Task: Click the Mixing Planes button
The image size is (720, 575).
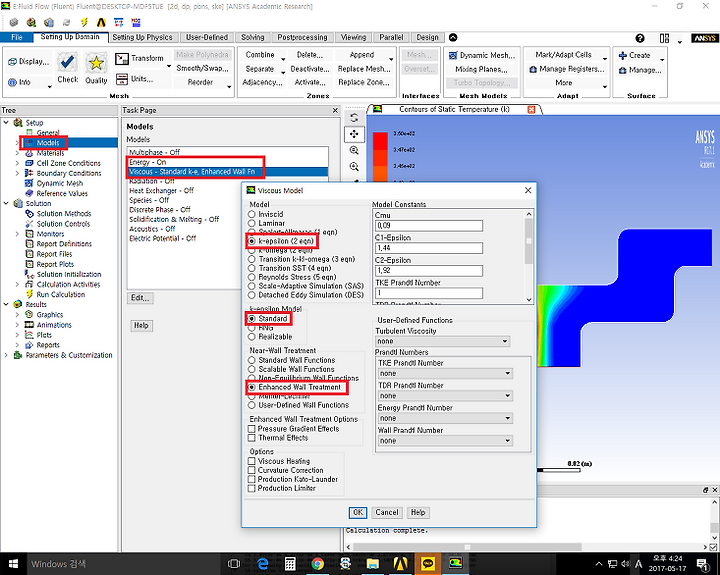Action: pyautogui.click(x=482, y=69)
